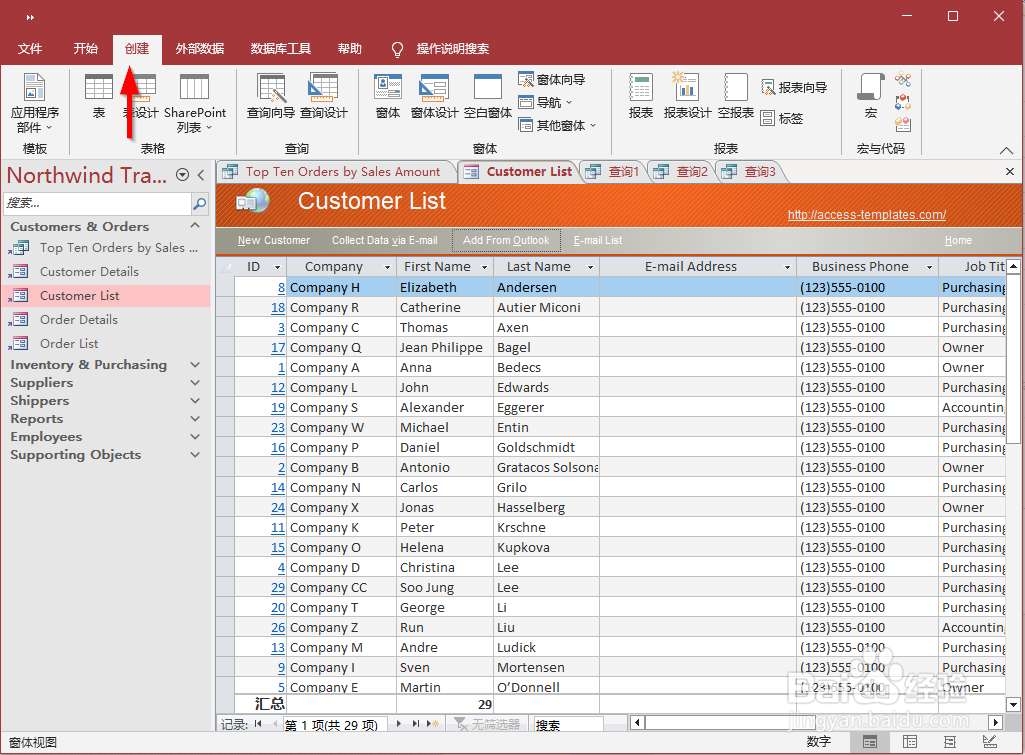Open Form Design (窗体设计)

tap(434, 96)
